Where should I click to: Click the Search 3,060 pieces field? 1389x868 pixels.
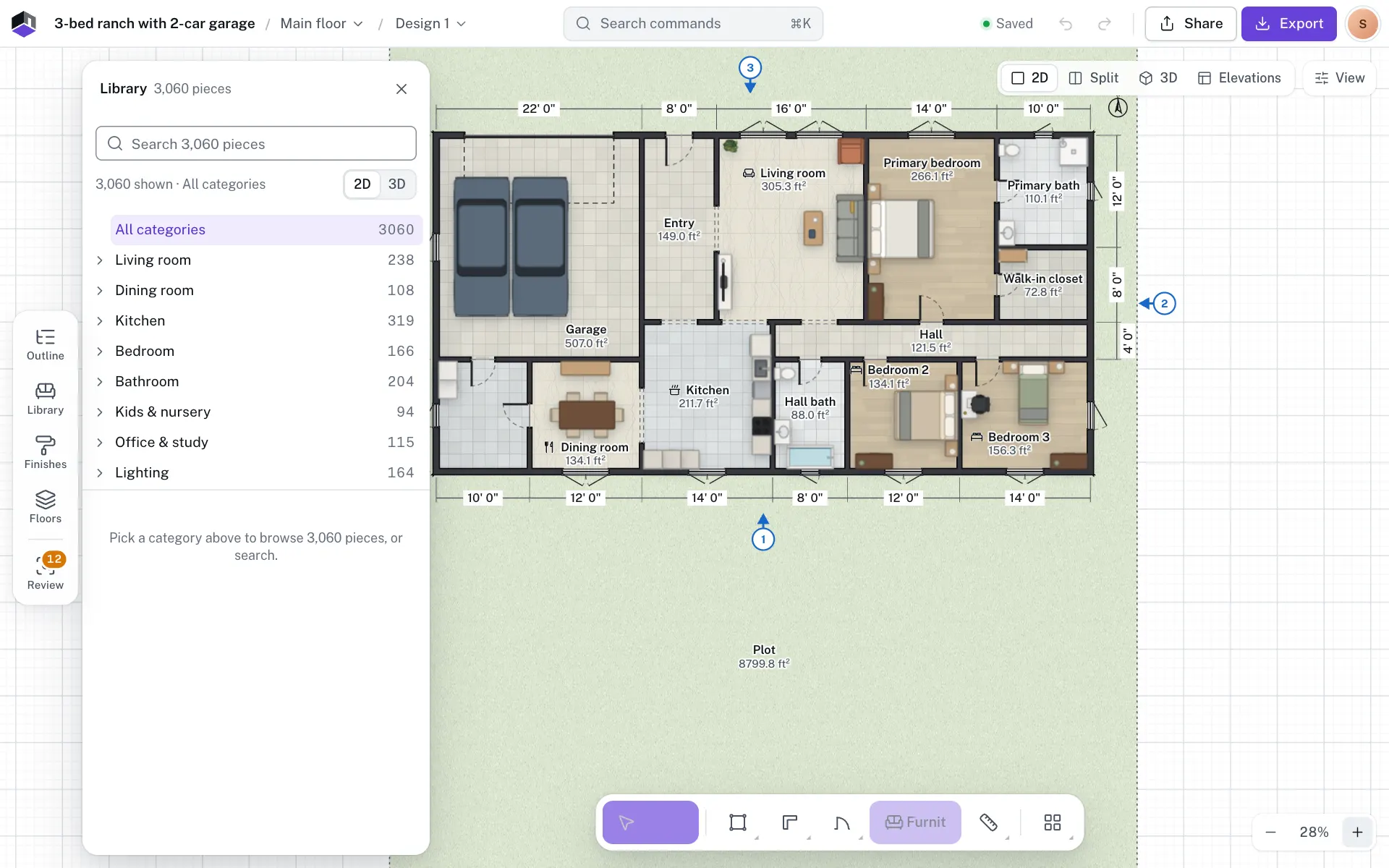[x=256, y=144]
